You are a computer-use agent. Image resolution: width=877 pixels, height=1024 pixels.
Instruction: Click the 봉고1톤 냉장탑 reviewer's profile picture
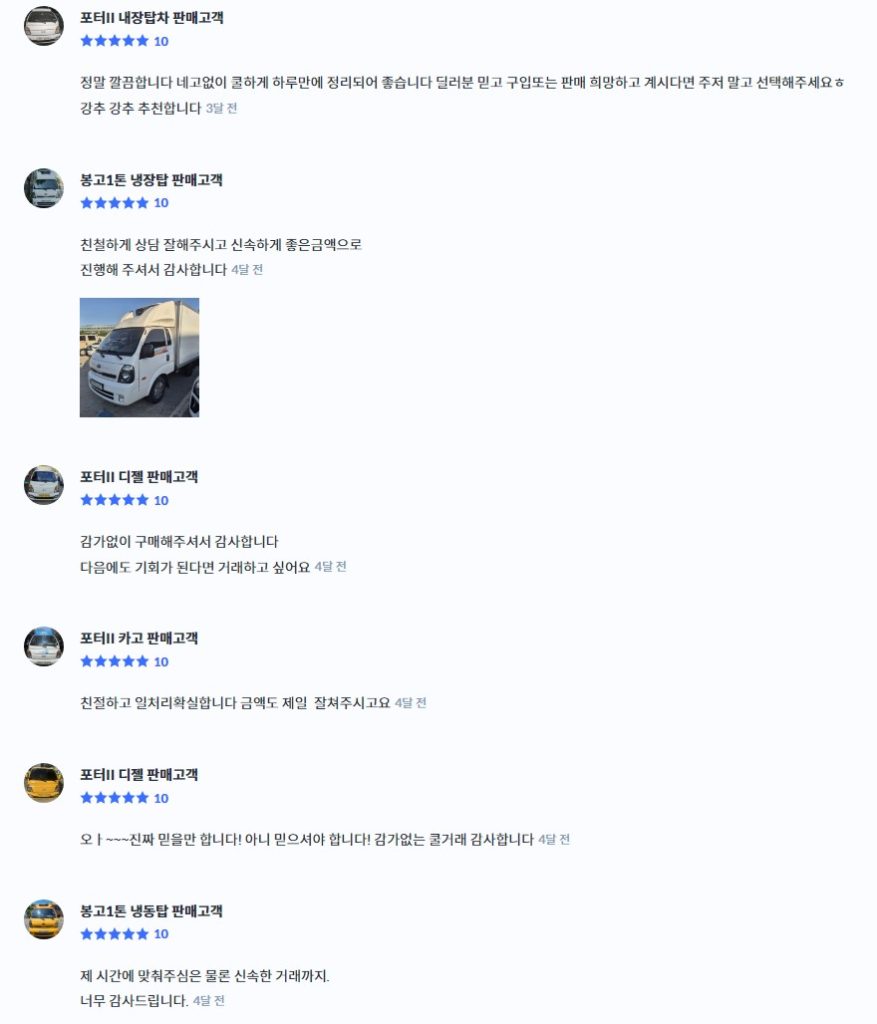click(x=44, y=187)
